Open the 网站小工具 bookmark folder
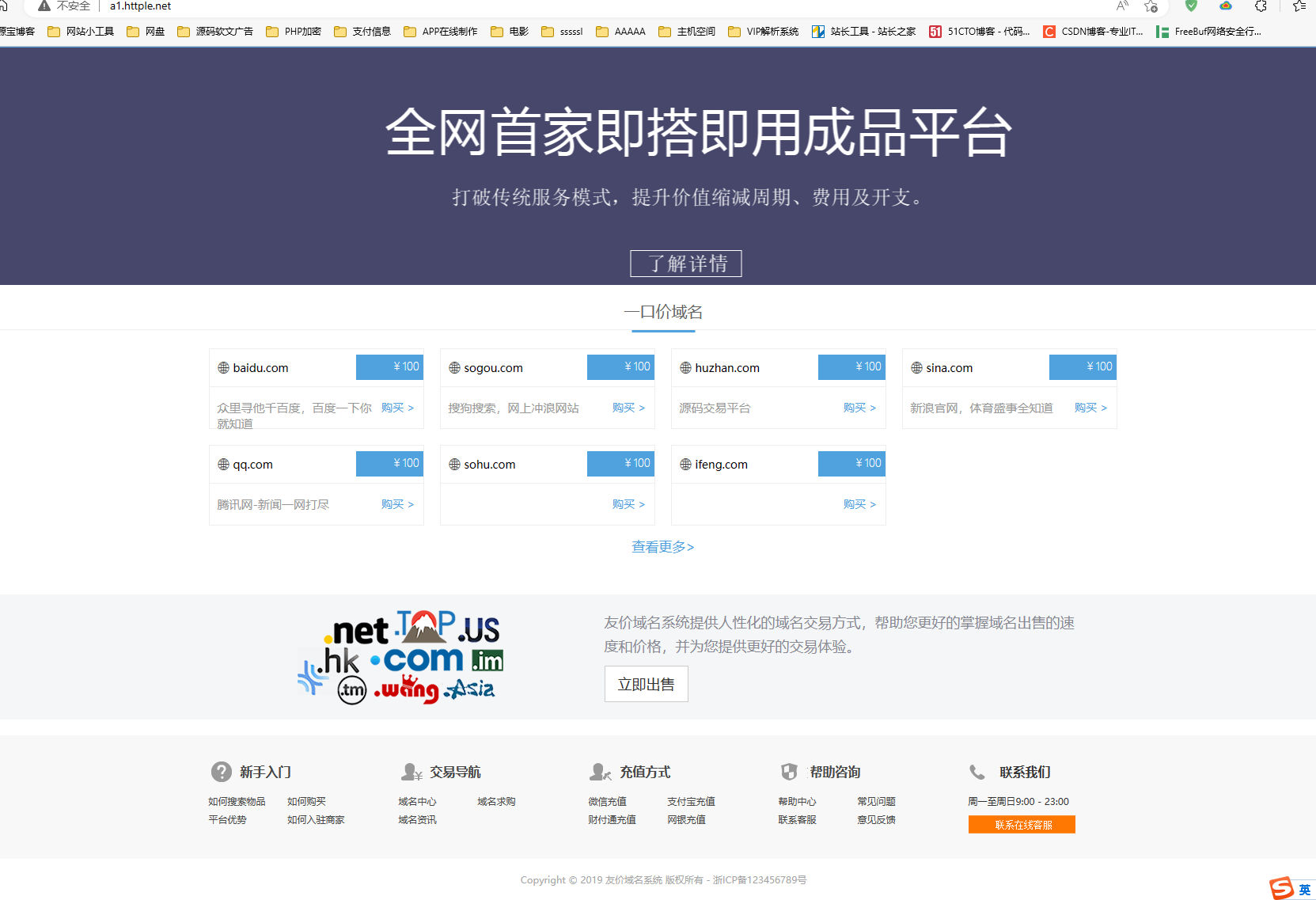This screenshot has height=900, width=1316. pos(81,32)
